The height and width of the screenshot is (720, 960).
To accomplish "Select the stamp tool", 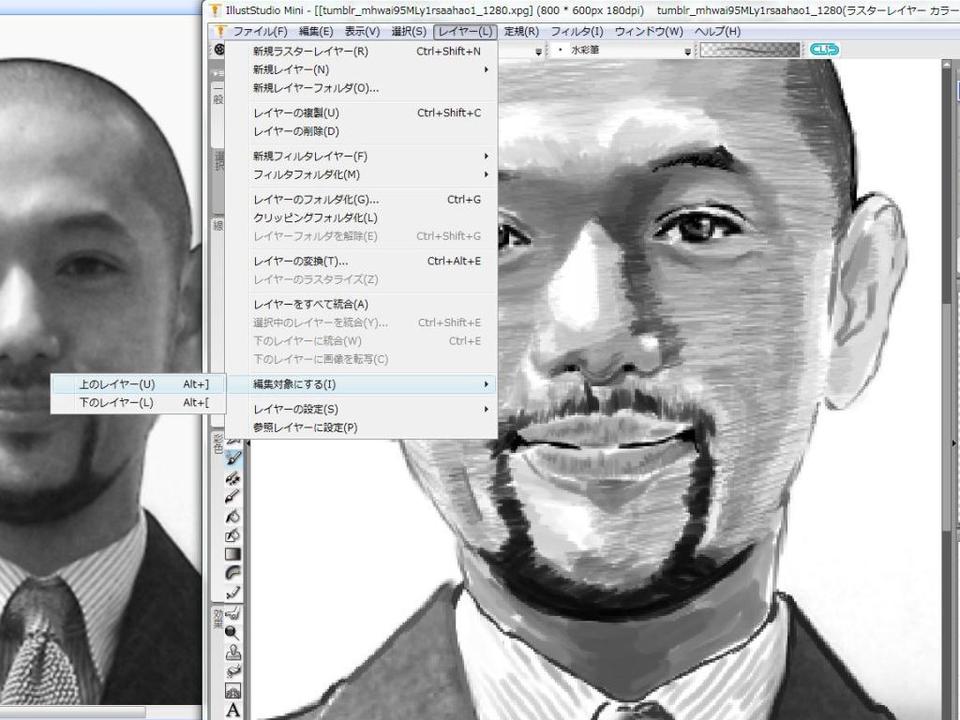I will tap(233, 651).
